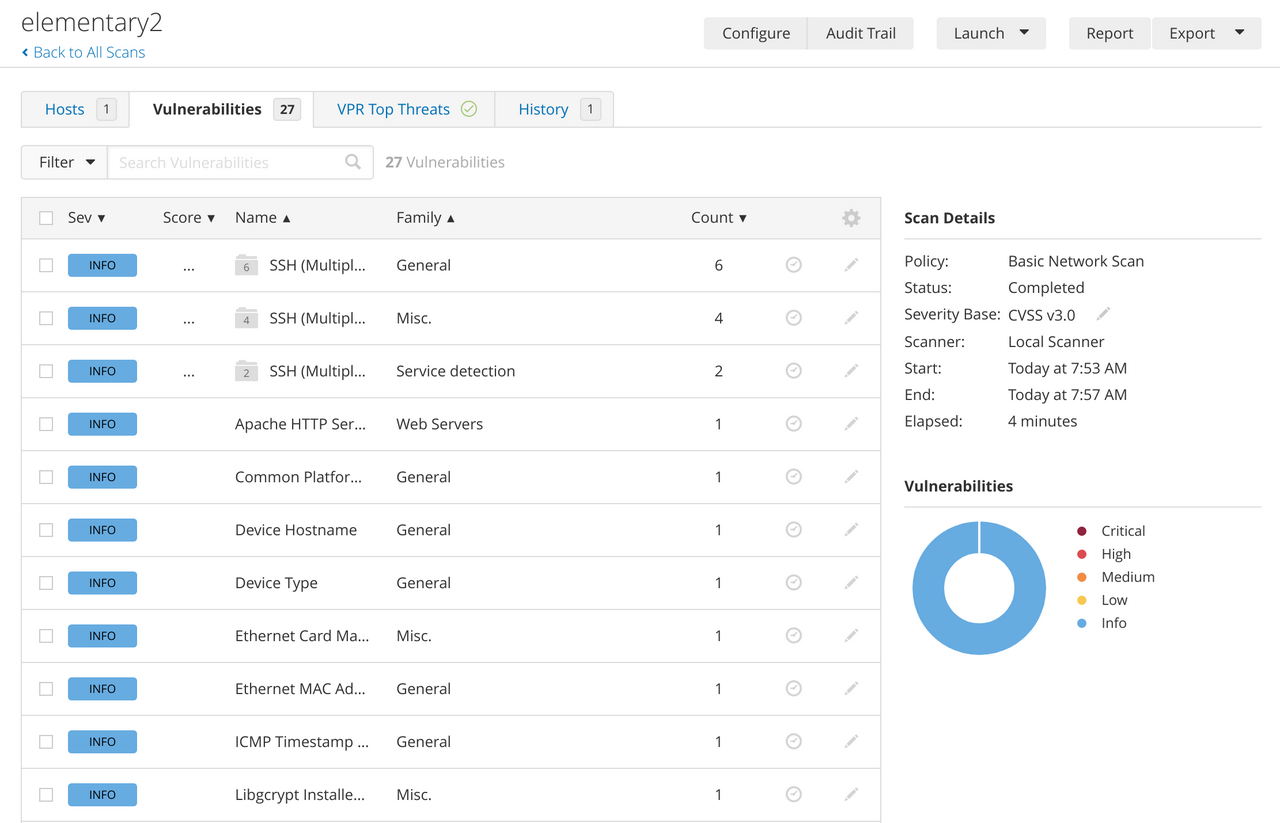Click the gear settings icon in table header
Screen dimensions: 1280x823
pos(851,218)
